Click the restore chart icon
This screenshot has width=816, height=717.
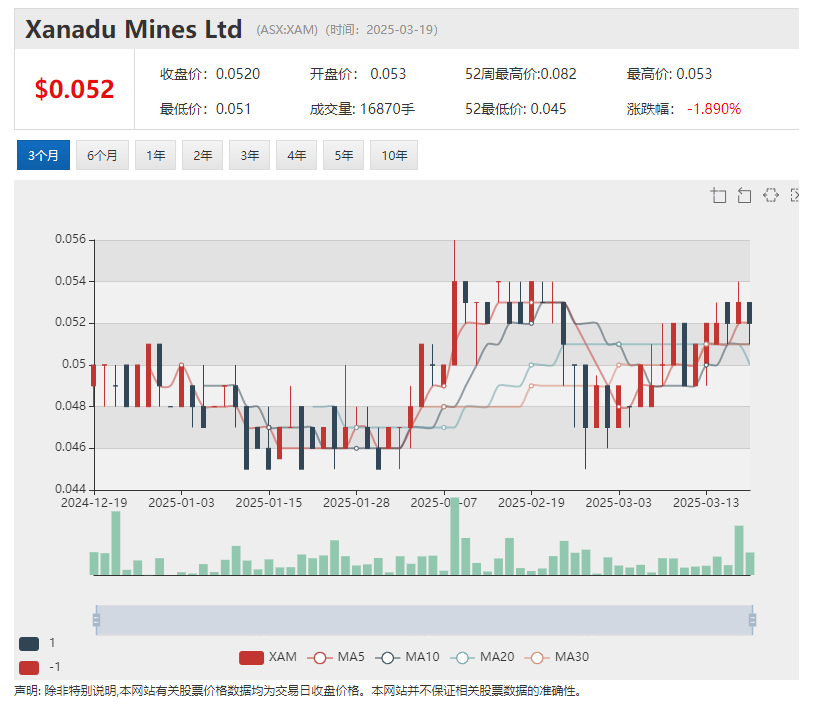coord(771,195)
